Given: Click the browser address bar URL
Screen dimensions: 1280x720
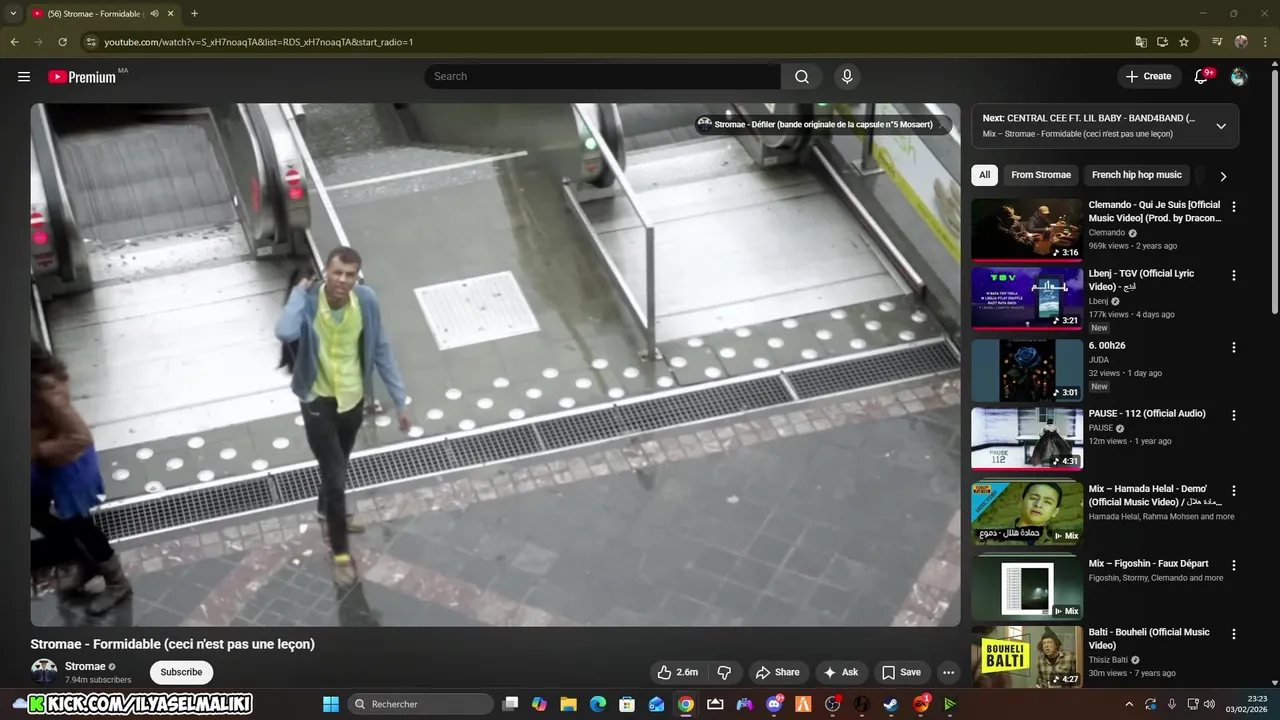Looking at the screenshot, I should (x=259, y=42).
